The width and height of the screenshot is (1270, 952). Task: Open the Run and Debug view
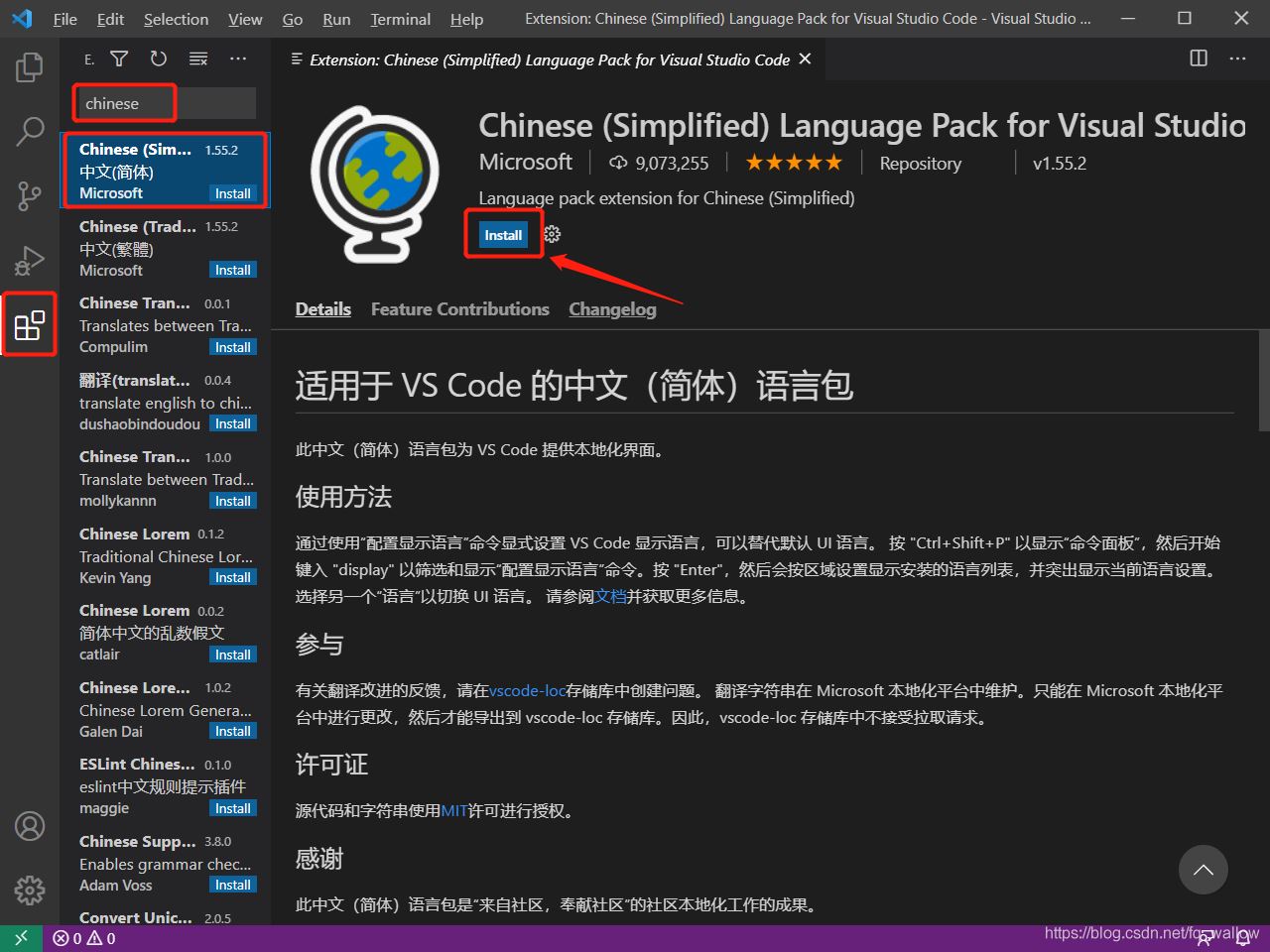click(x=29, y=260)
